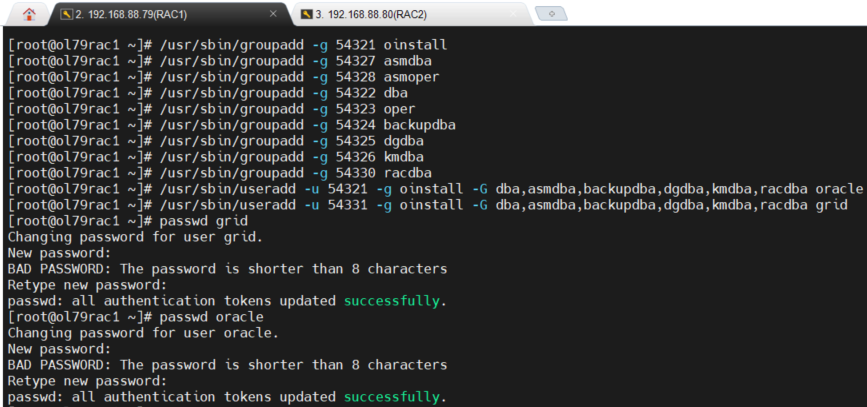Close the 192.168.88.80(RAC2) session tab
This screenshot has height=407, width=867.
click(x=514, y=14)
